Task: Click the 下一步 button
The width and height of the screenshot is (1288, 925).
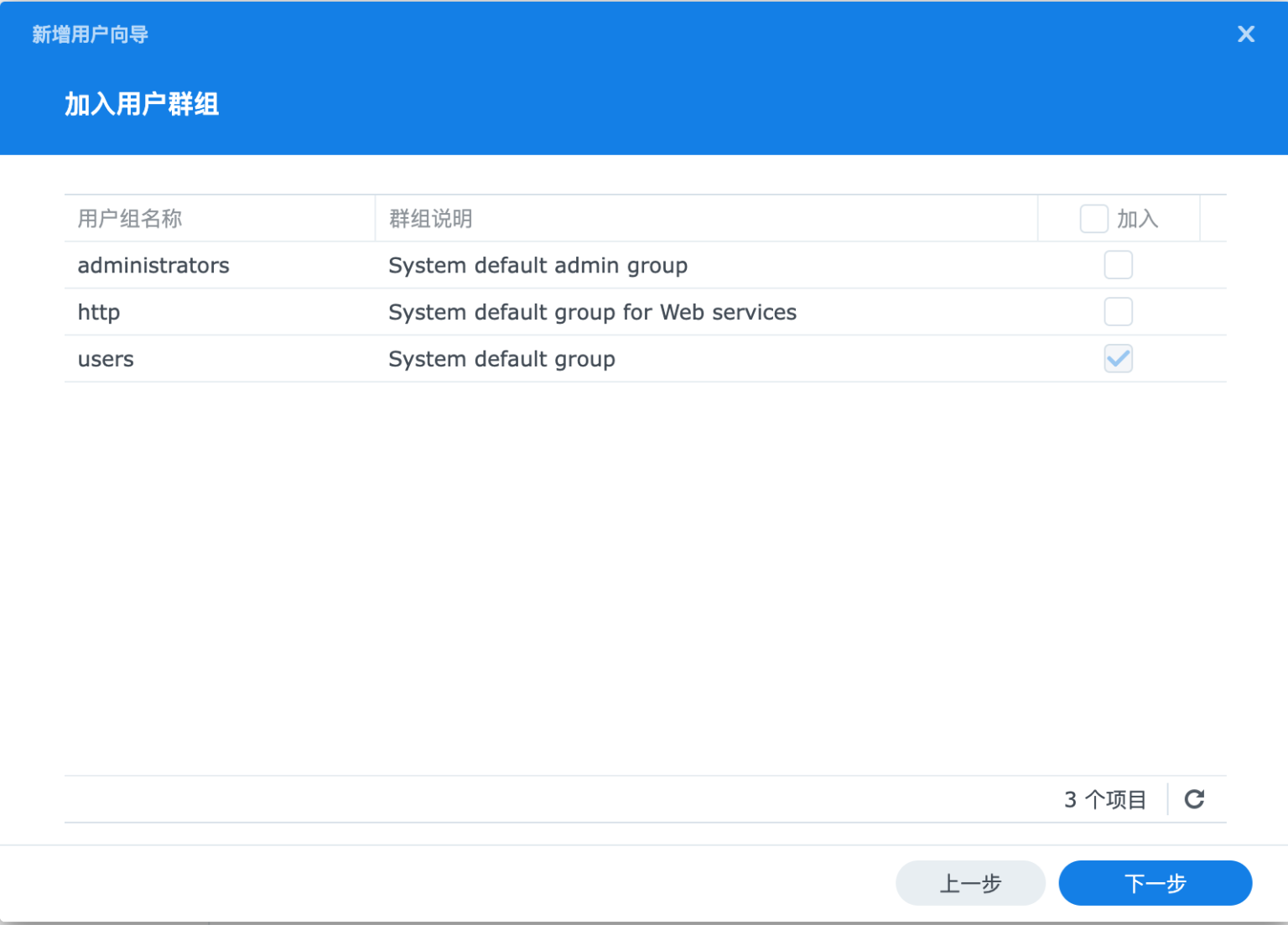Action: tap(1155, 883)
